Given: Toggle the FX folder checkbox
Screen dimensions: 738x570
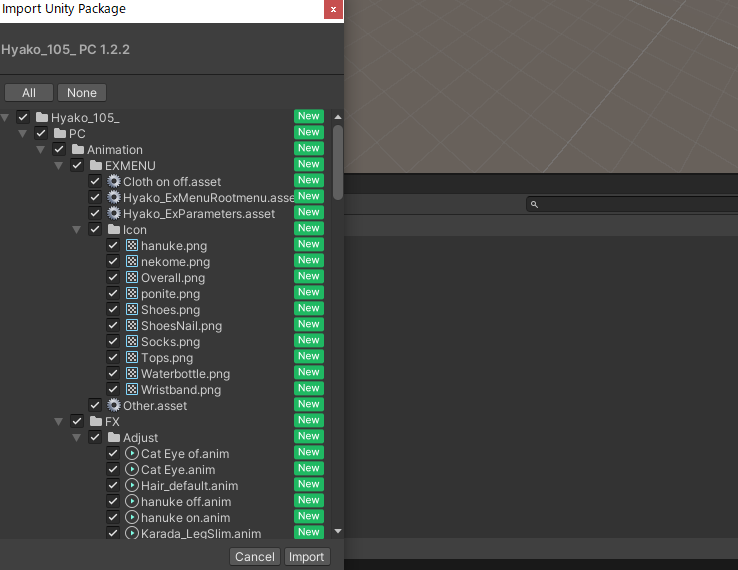Looking at the screenshot, I should click(77, 421).
